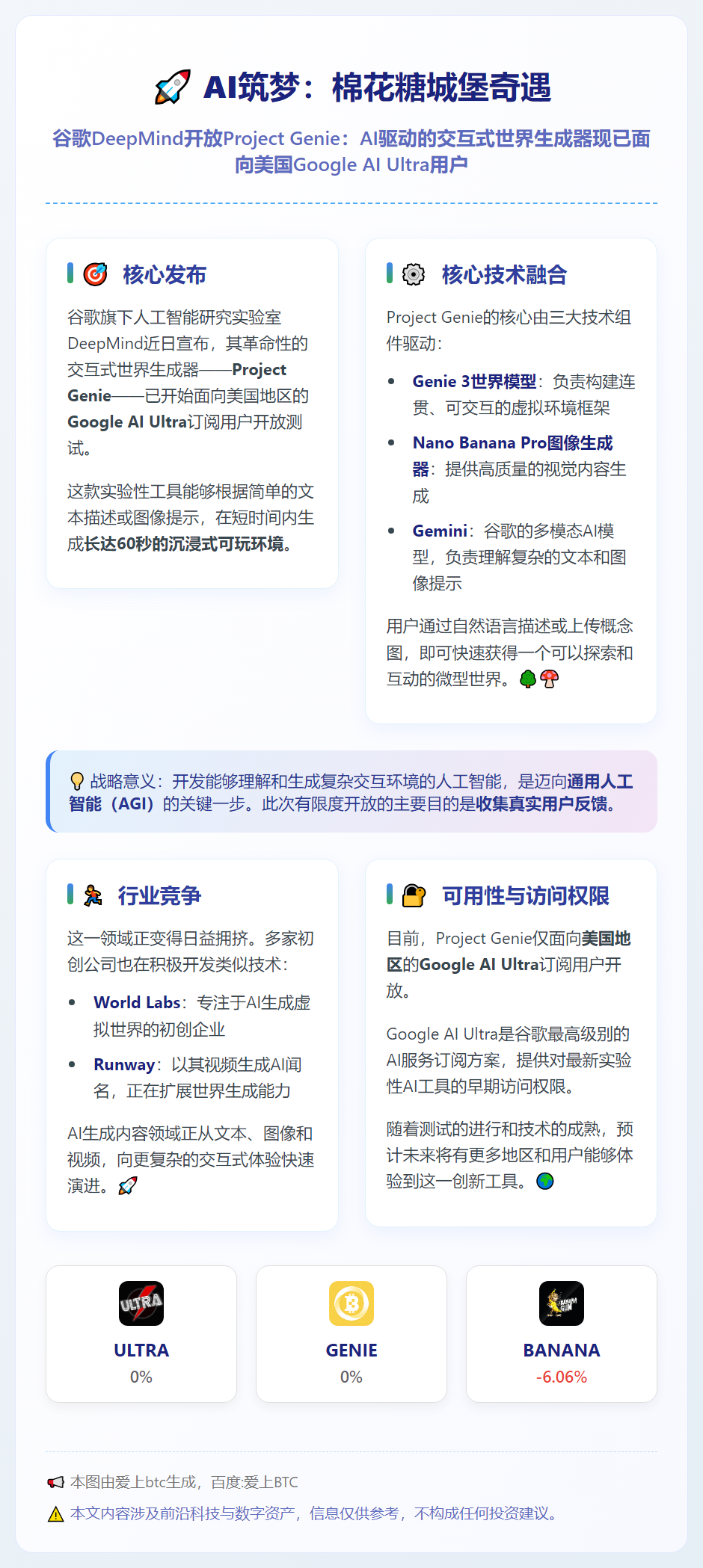Open the GENIE token card
The height and width of the screenshot is (1568, 703).
click(351, 1334)
